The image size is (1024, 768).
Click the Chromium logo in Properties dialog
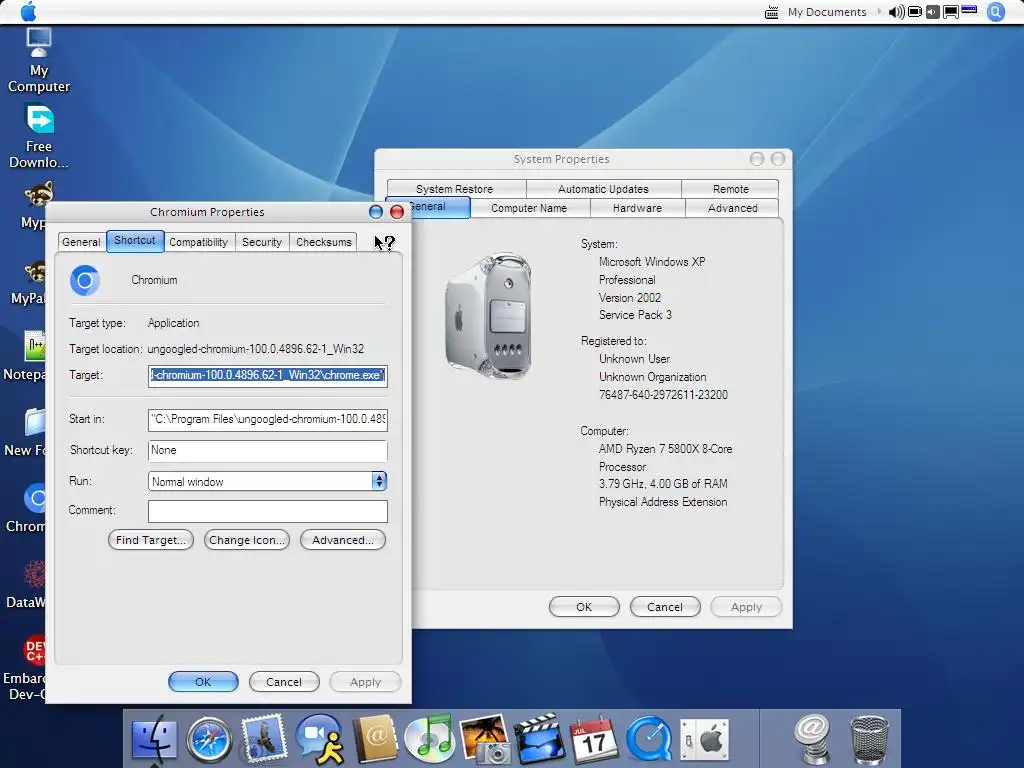(85, 280)
